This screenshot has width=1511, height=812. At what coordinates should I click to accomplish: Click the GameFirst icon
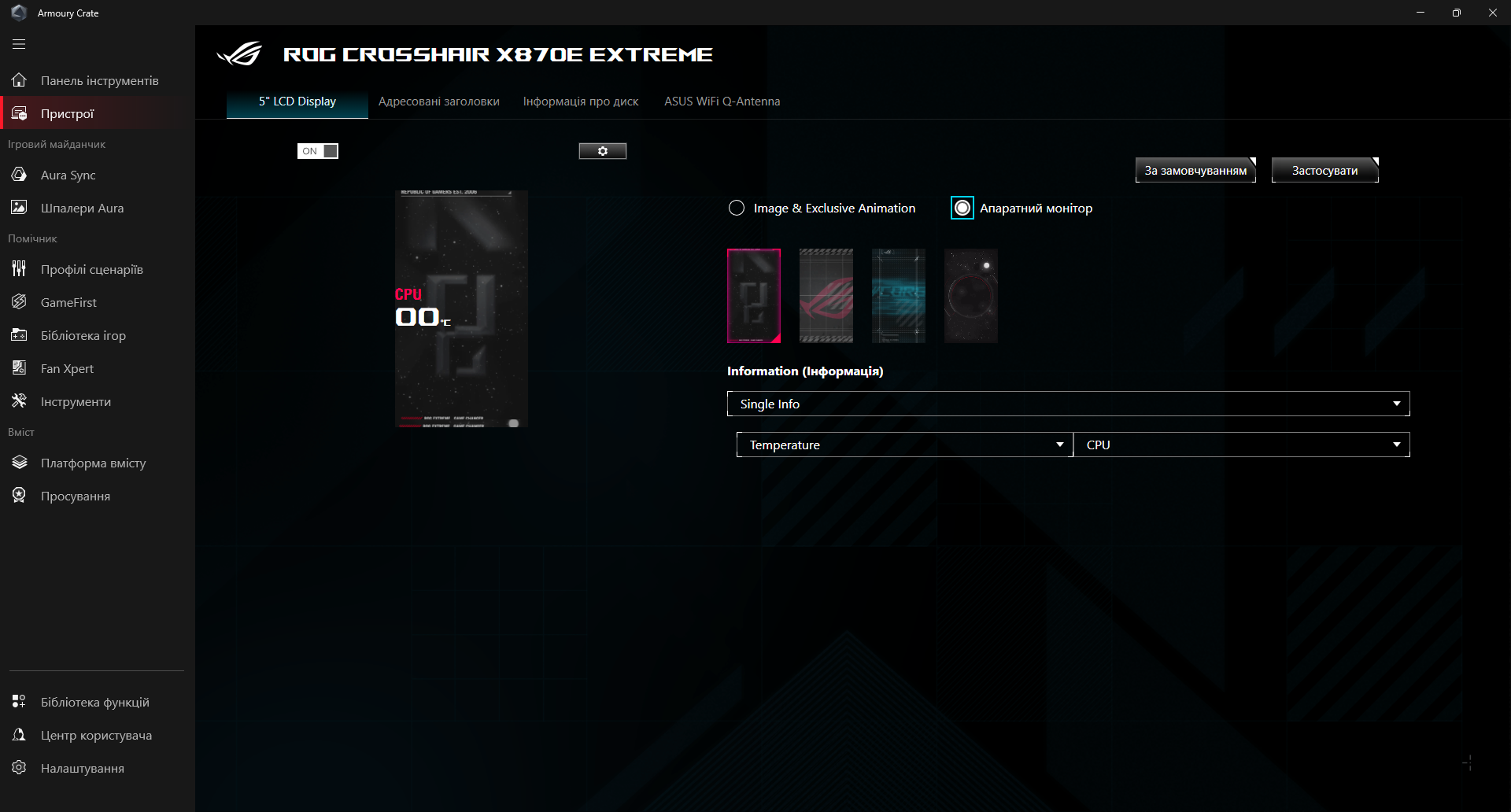tap(19, 302)
